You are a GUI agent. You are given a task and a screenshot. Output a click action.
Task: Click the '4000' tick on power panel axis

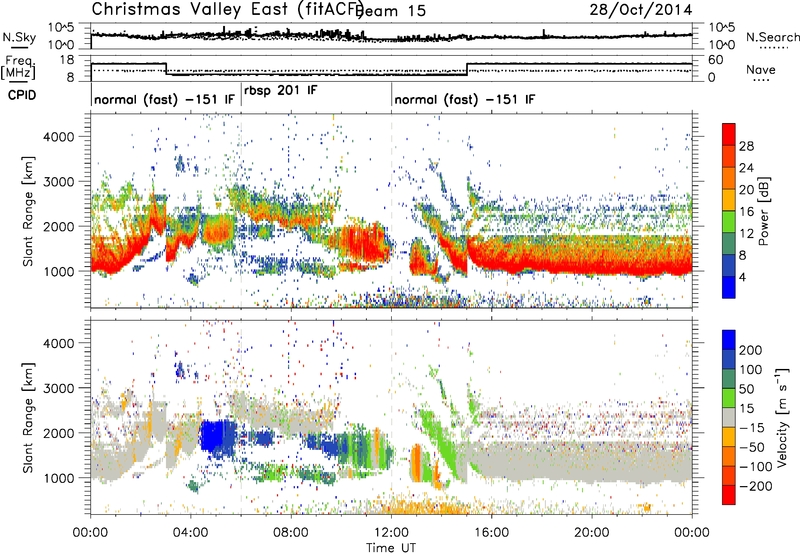point(58,137)
